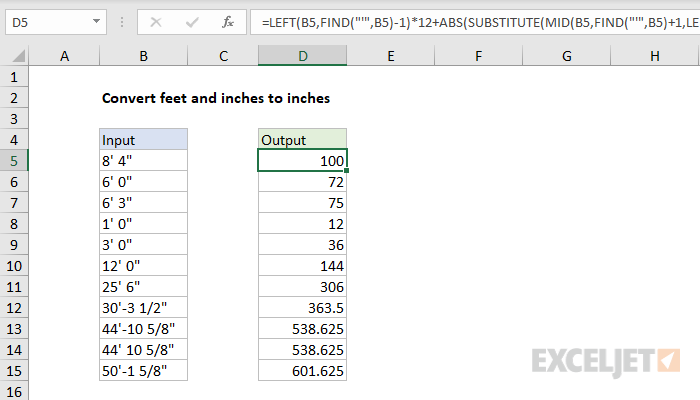Confirm the formula with checkmark icon
The image size is (700, 400).
[192, 22]
